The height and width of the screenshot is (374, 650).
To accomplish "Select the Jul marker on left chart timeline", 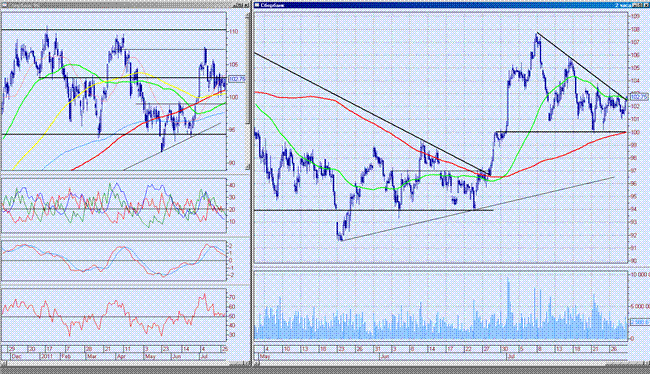I will (x=204, y=356).
